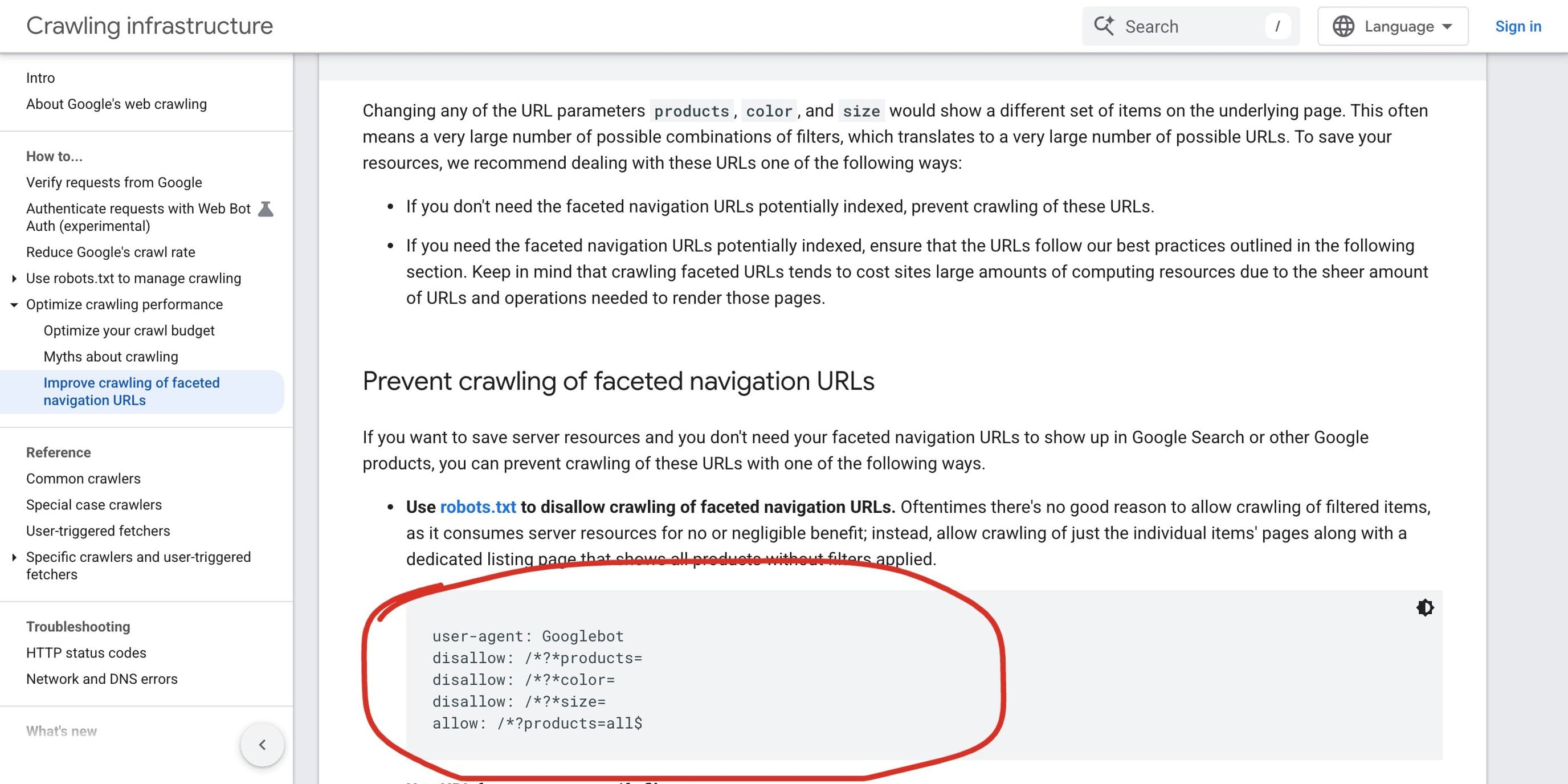Viewport: 1568px width, 784px height.
Task: Open 'Optimize crawling performance' item
Action: click(x=124, y=304)
